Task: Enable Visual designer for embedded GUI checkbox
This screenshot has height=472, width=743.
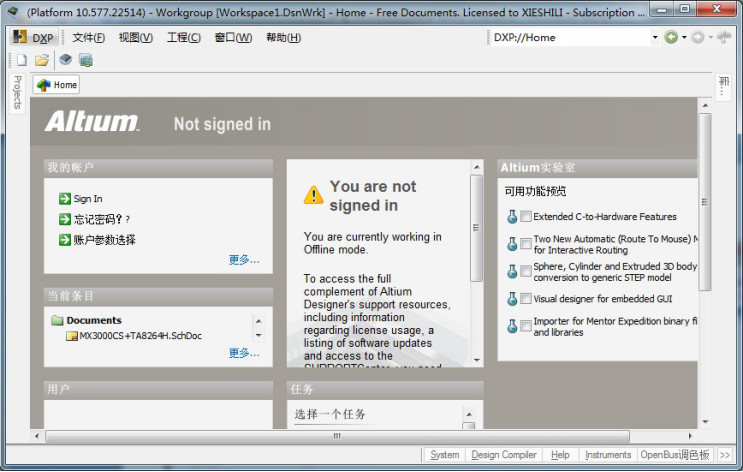Action: click(526, 299)
